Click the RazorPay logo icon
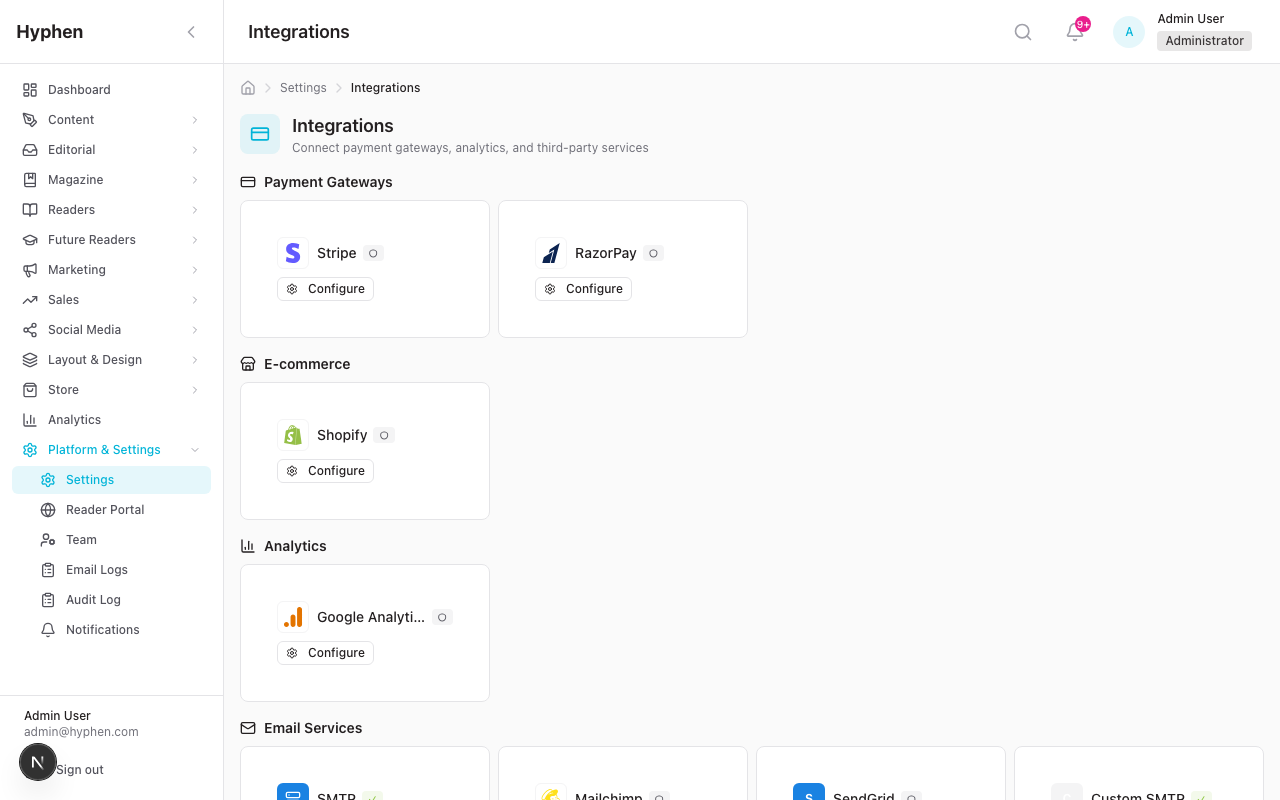Viewport: 1280px width, 800px height. [x=551, y=253]
